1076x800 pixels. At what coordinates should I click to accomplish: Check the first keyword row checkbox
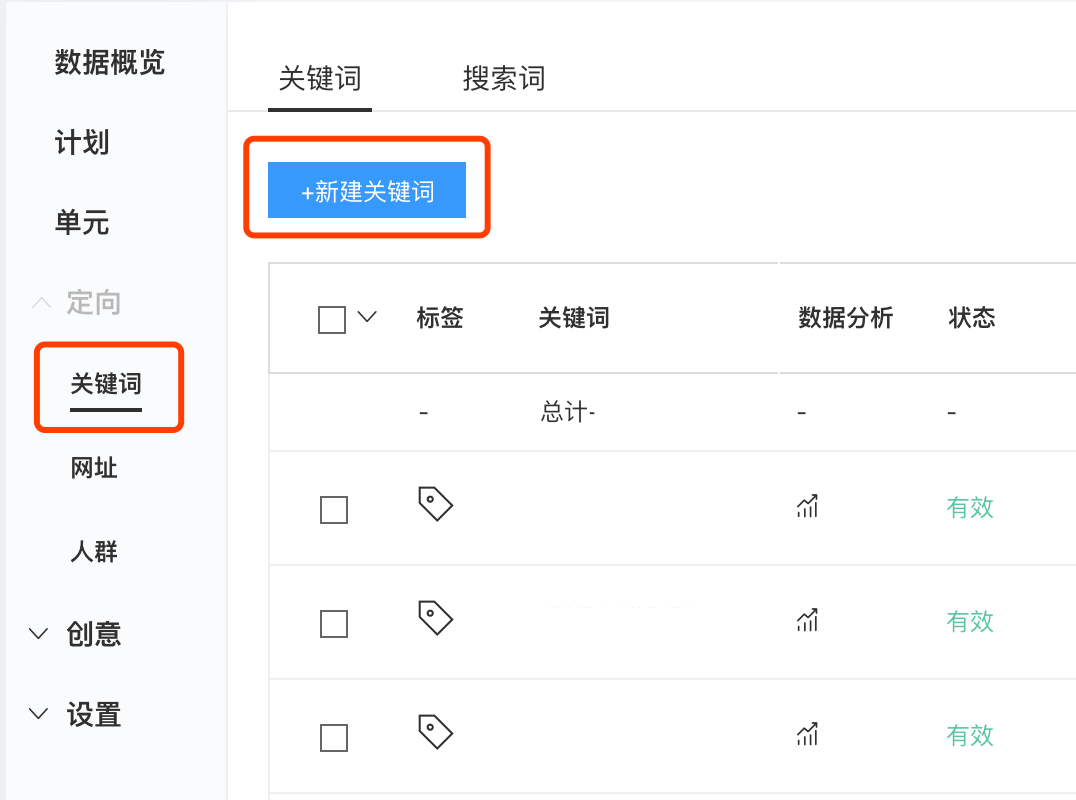(334, 510)
